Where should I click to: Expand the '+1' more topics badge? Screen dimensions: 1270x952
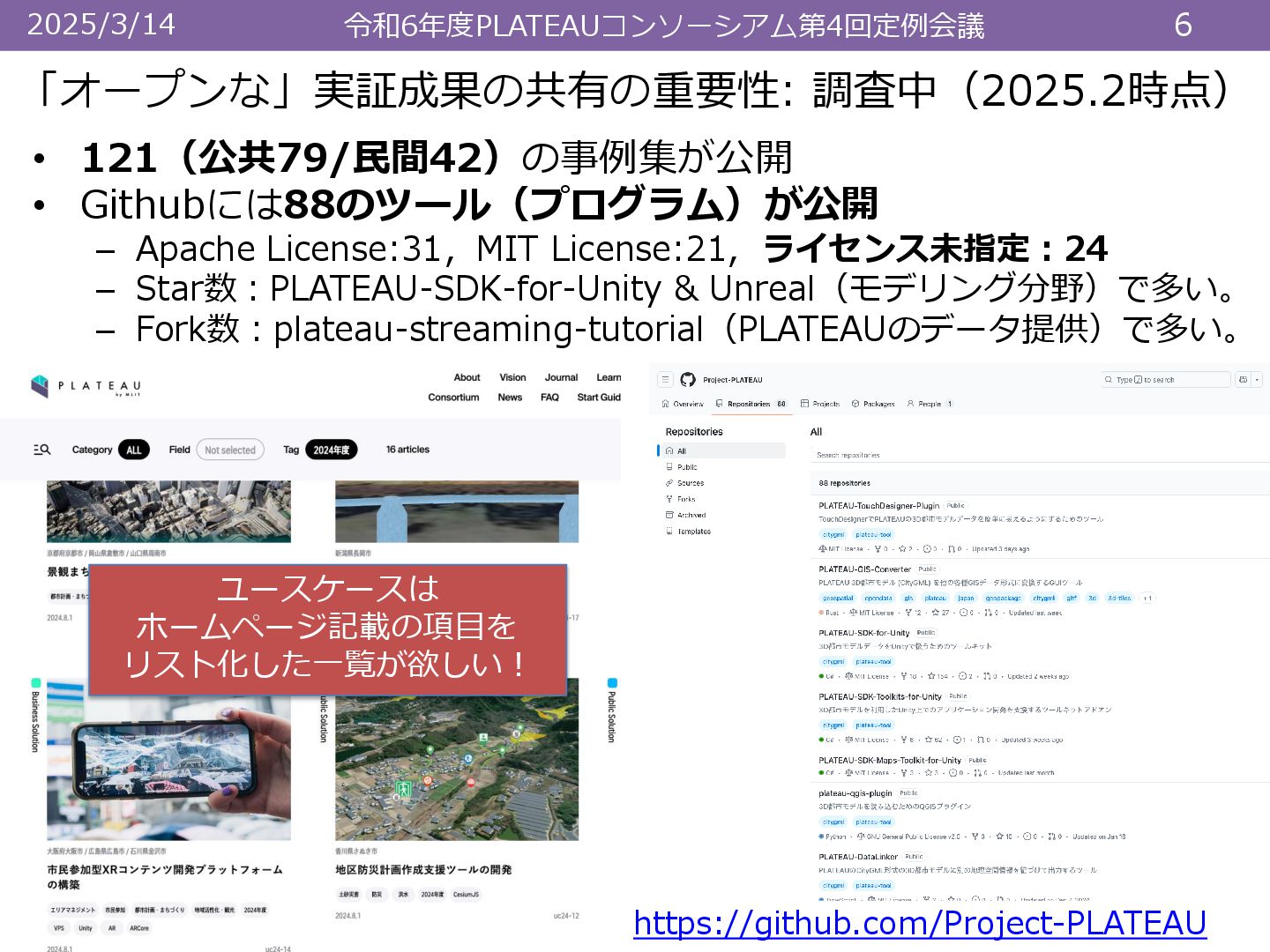pyautogui.click(x=1147, y=599)
